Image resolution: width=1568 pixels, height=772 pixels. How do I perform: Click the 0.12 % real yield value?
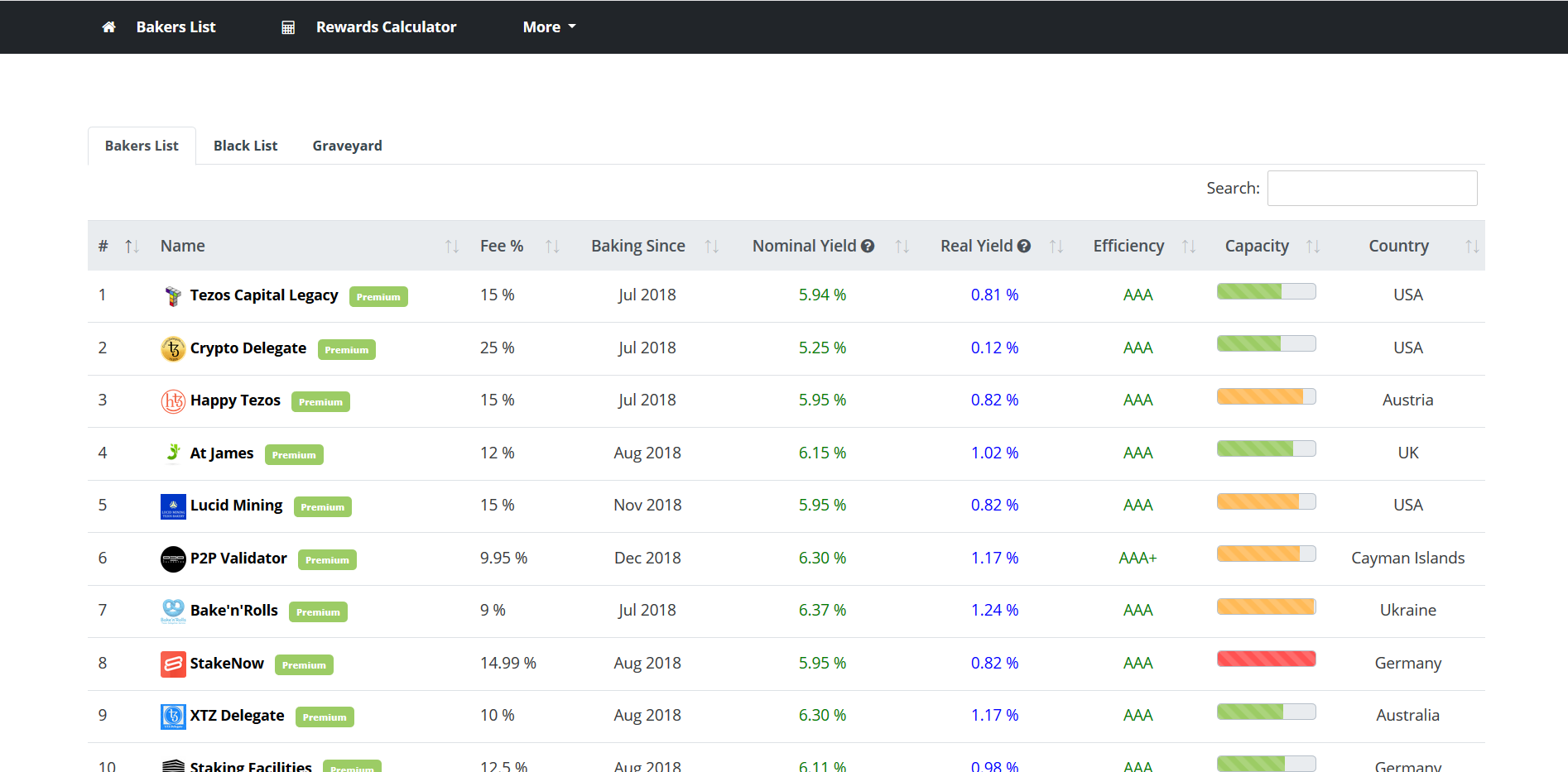994,348
